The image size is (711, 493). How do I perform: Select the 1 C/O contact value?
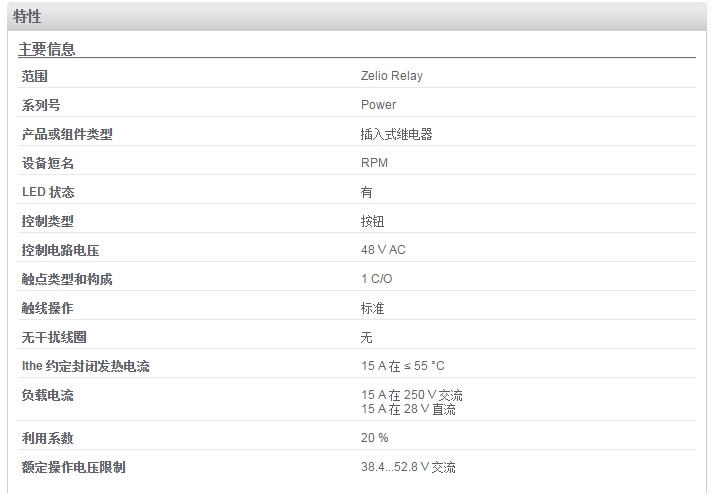click(376, 279)
